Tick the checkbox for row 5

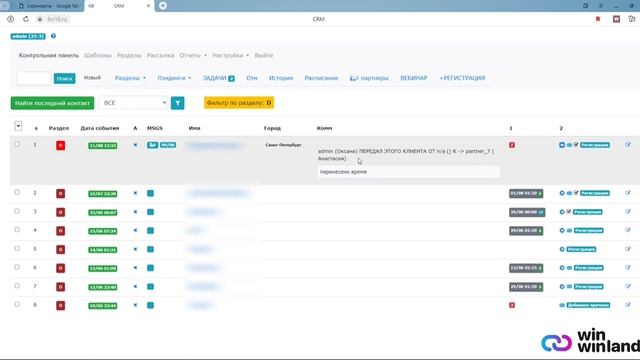point(17,248)
